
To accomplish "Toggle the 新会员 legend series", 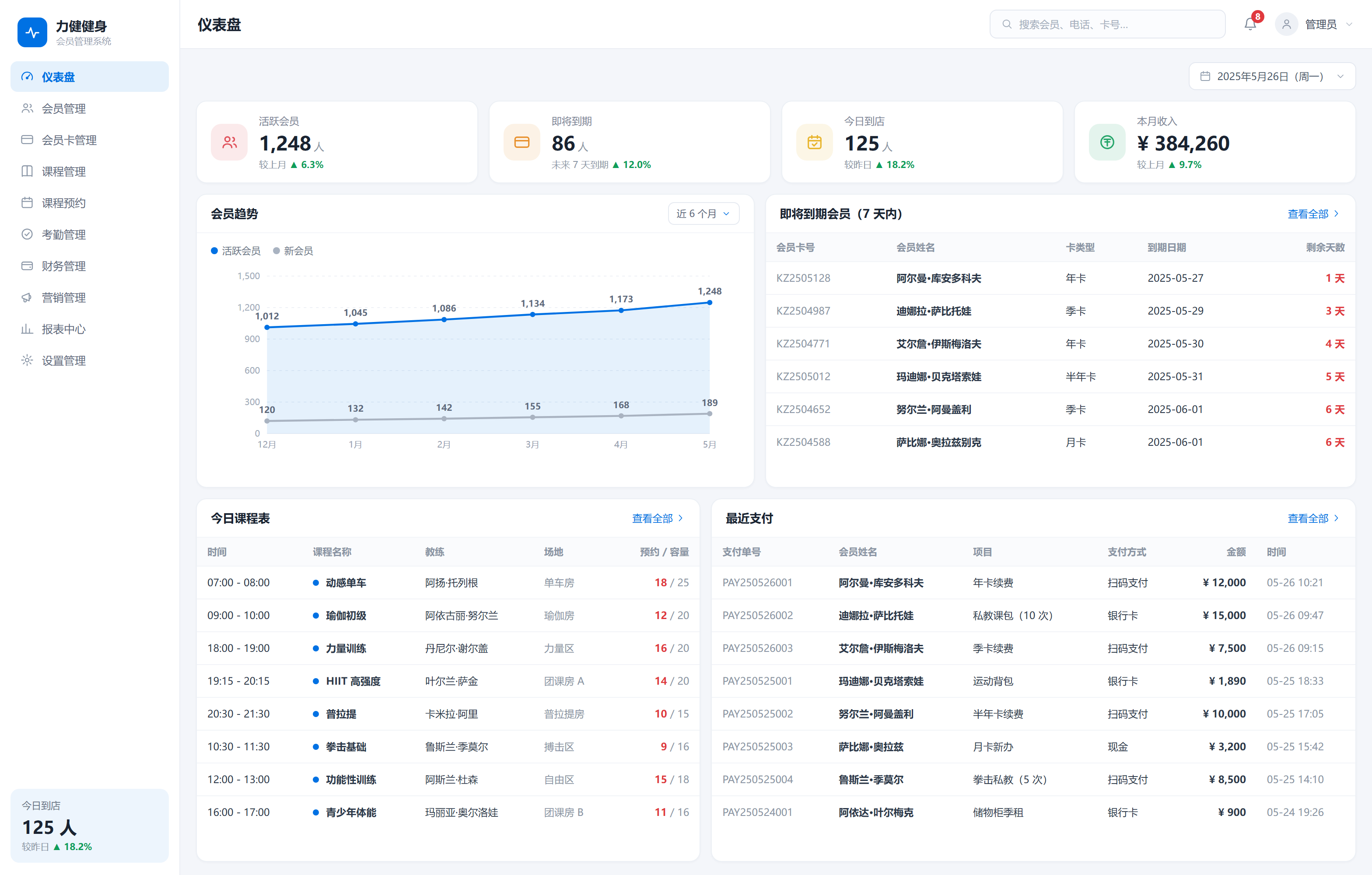I will pyautogui.click(x=293, y=251).
